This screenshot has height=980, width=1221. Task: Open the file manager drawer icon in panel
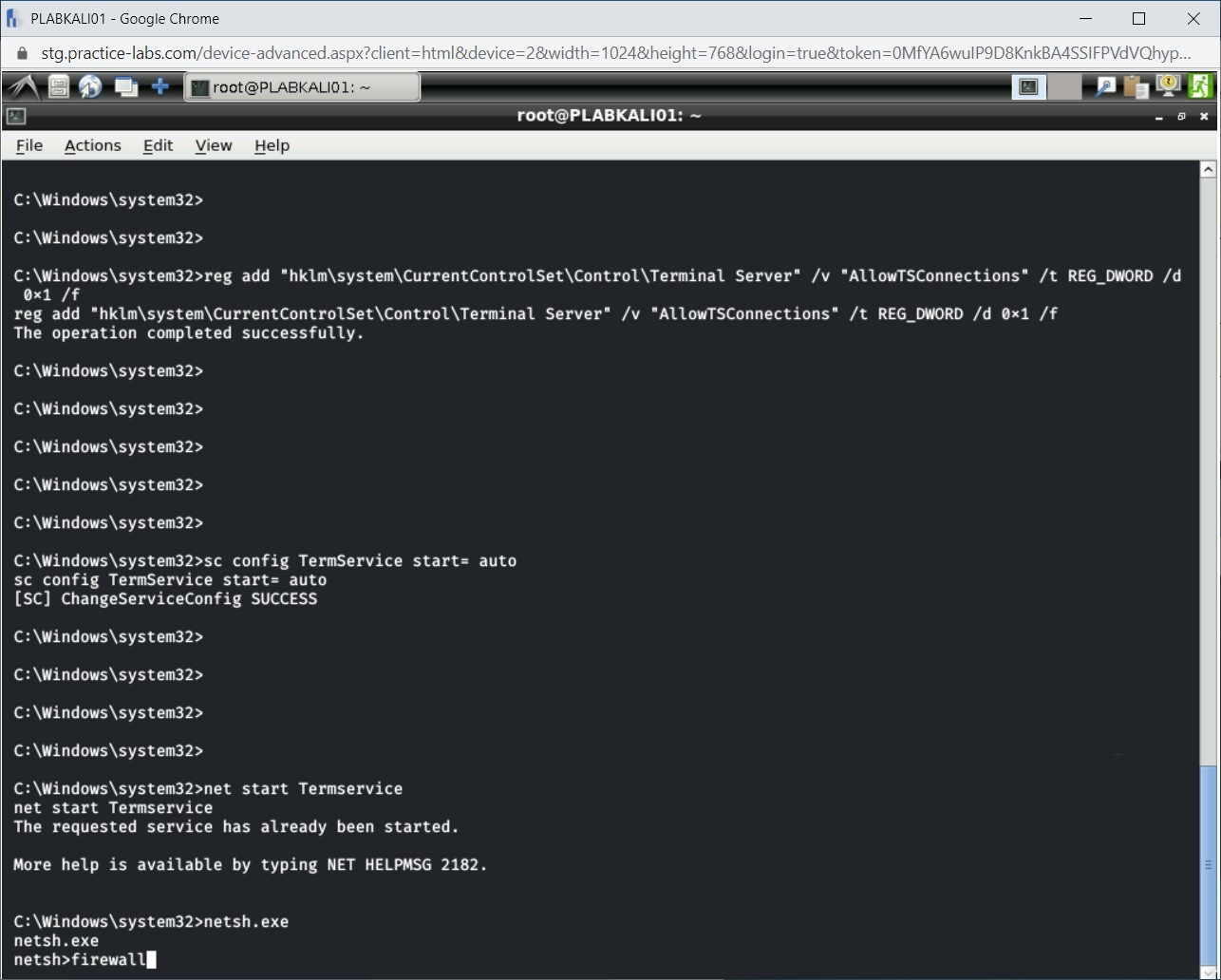(x=59, y=87)
